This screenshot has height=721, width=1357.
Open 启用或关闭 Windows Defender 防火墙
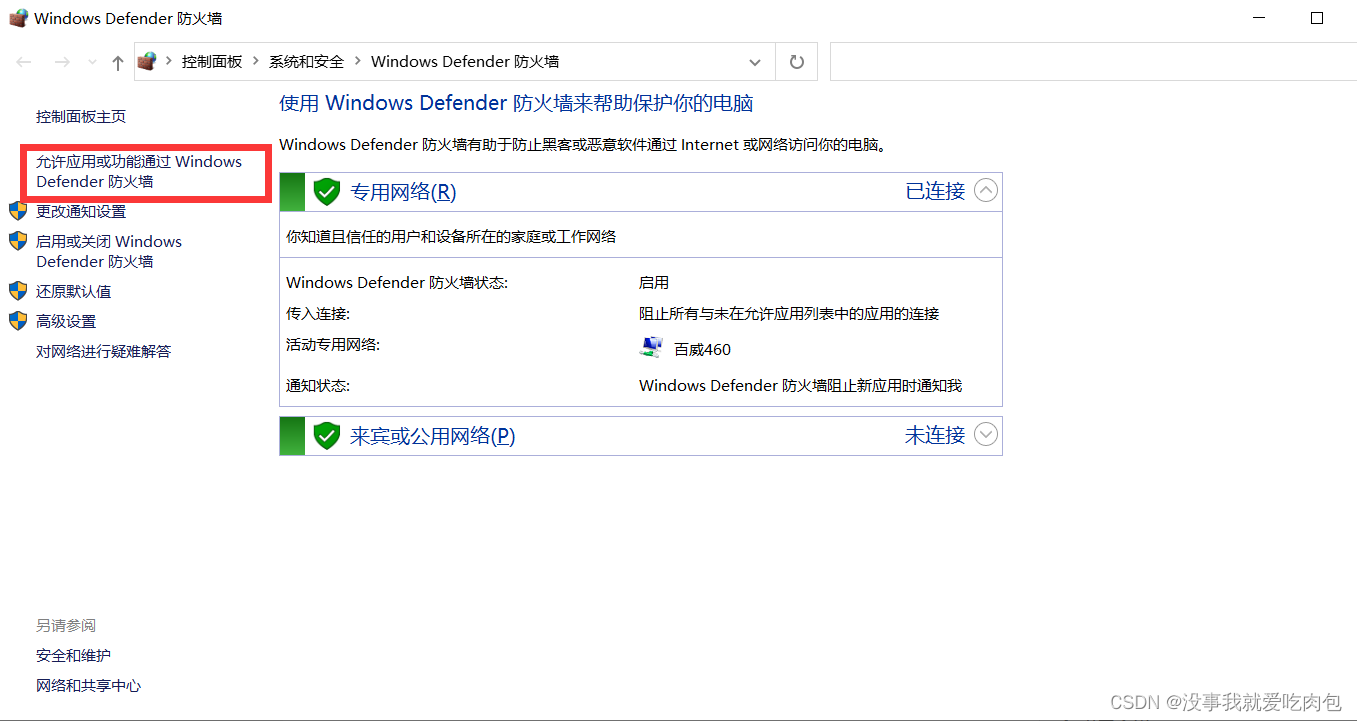(x=109, y=251)
